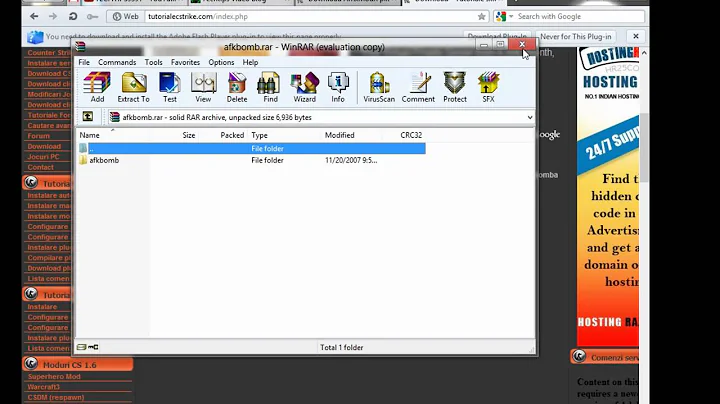This screenshot has height=404, width=720.
Task: Open the File menu
Action: pyautogui.click(x=84, y=62)
